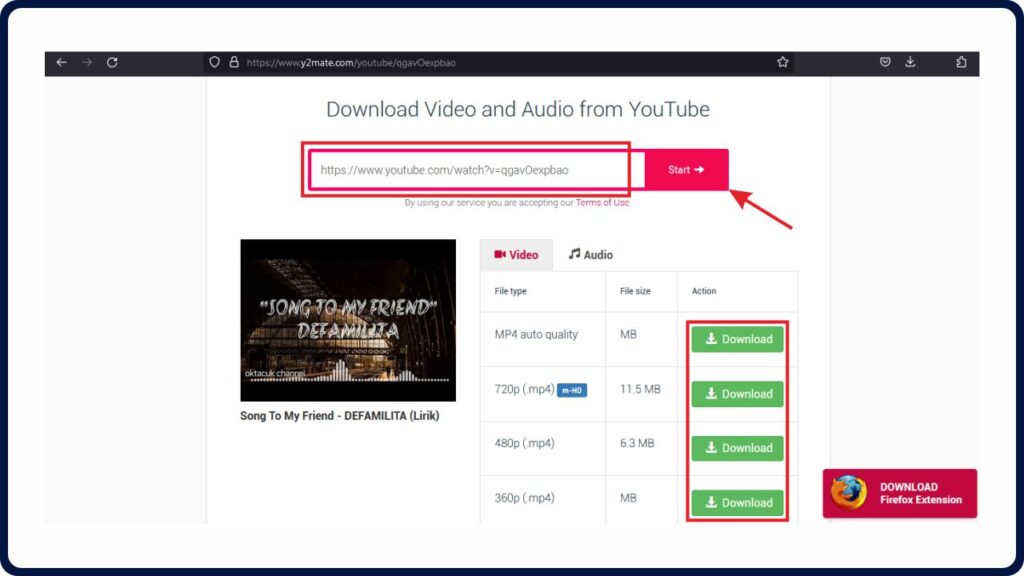Open the Terms of Use link
This screenshot has width=1024, height=576.
pyautogui.click(x=602, y=203)
